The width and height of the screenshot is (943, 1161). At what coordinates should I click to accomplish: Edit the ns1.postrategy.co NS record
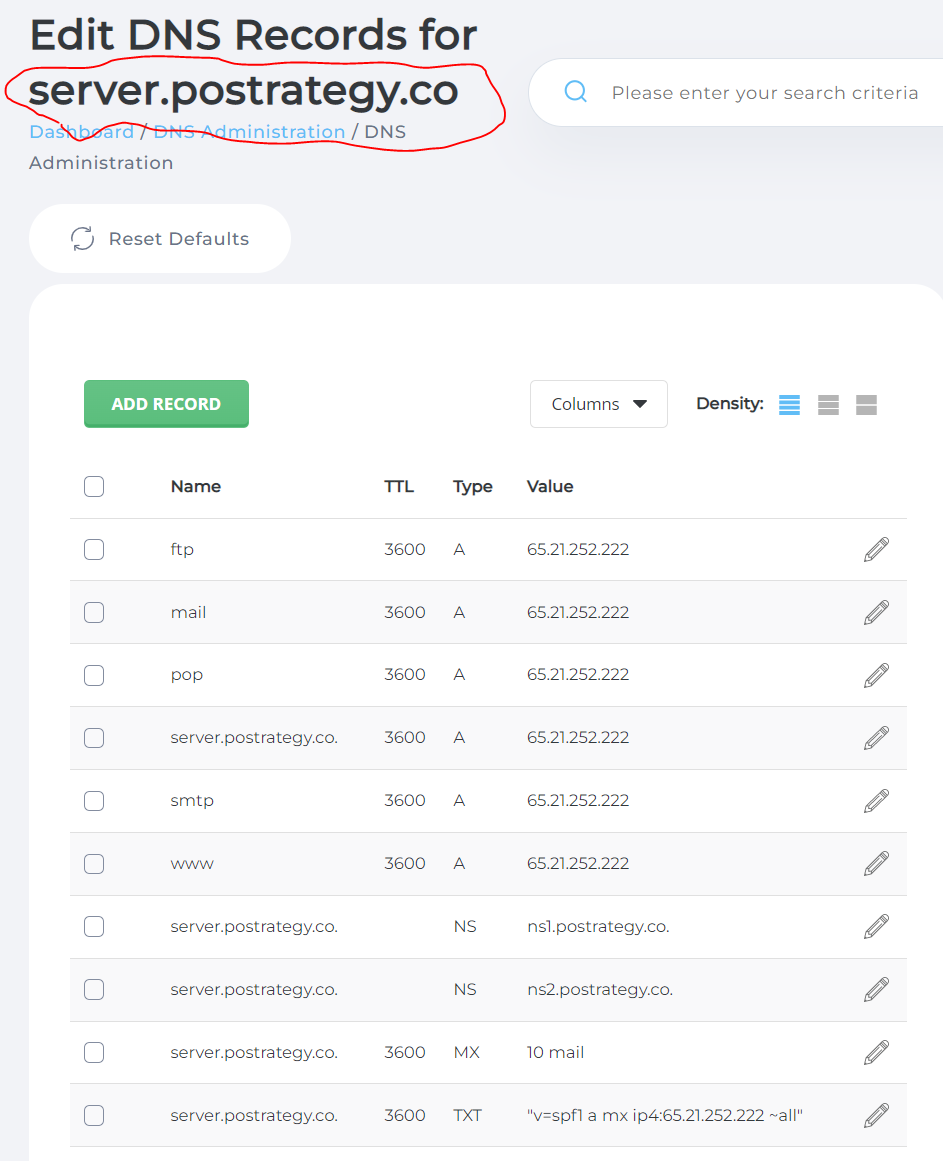coord(875,926)
